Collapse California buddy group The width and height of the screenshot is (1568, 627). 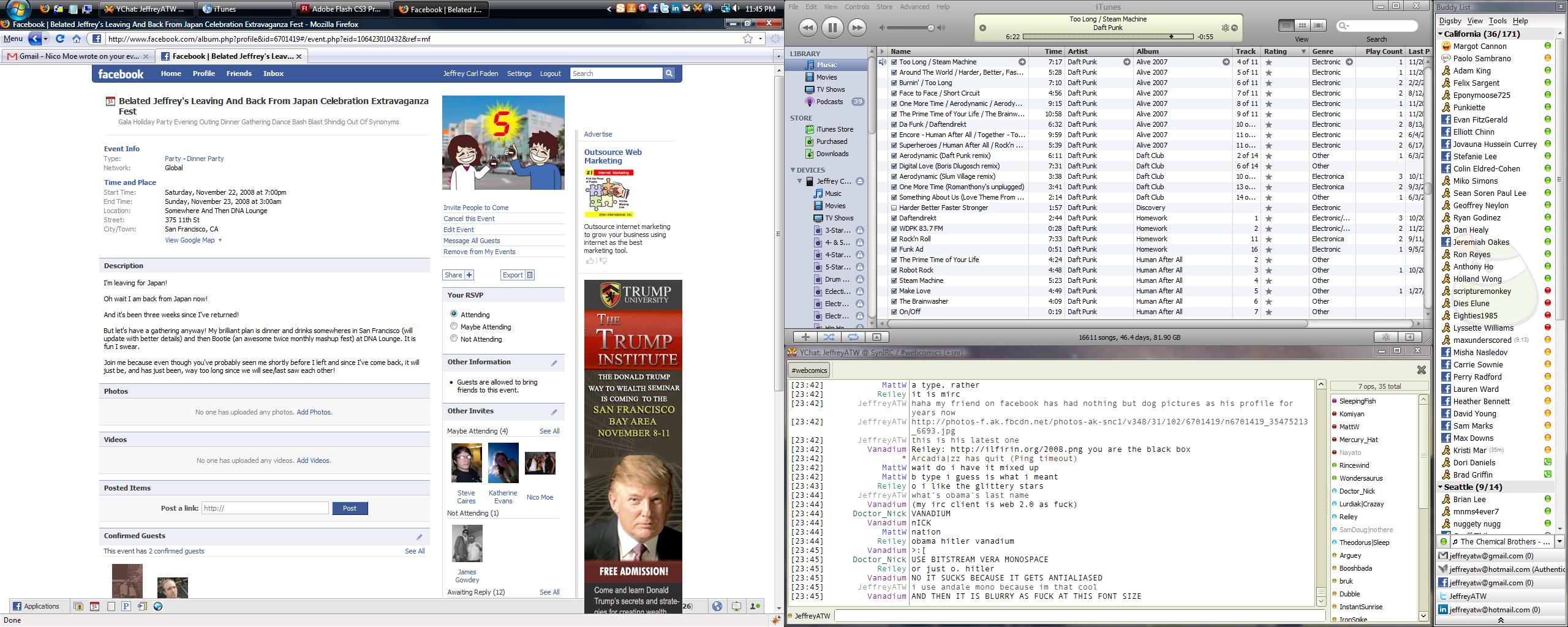[1441, 34]
